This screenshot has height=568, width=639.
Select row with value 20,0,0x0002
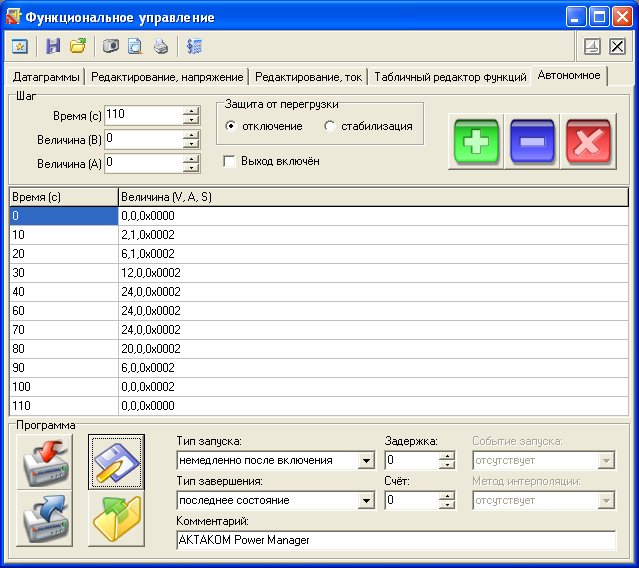click(x=319, y=349)
